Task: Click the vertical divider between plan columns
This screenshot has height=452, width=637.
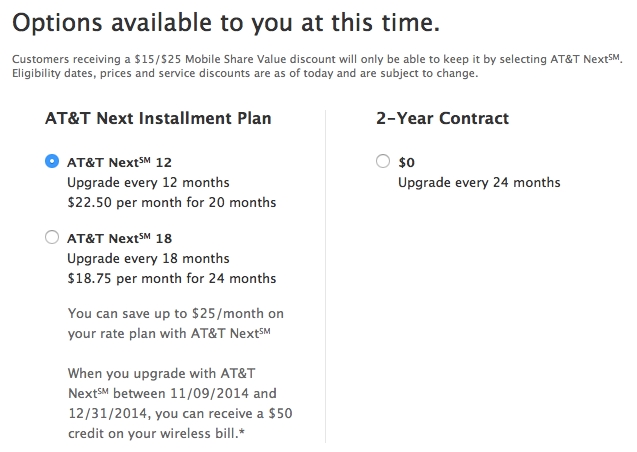Action: click(x=325, y=276)
